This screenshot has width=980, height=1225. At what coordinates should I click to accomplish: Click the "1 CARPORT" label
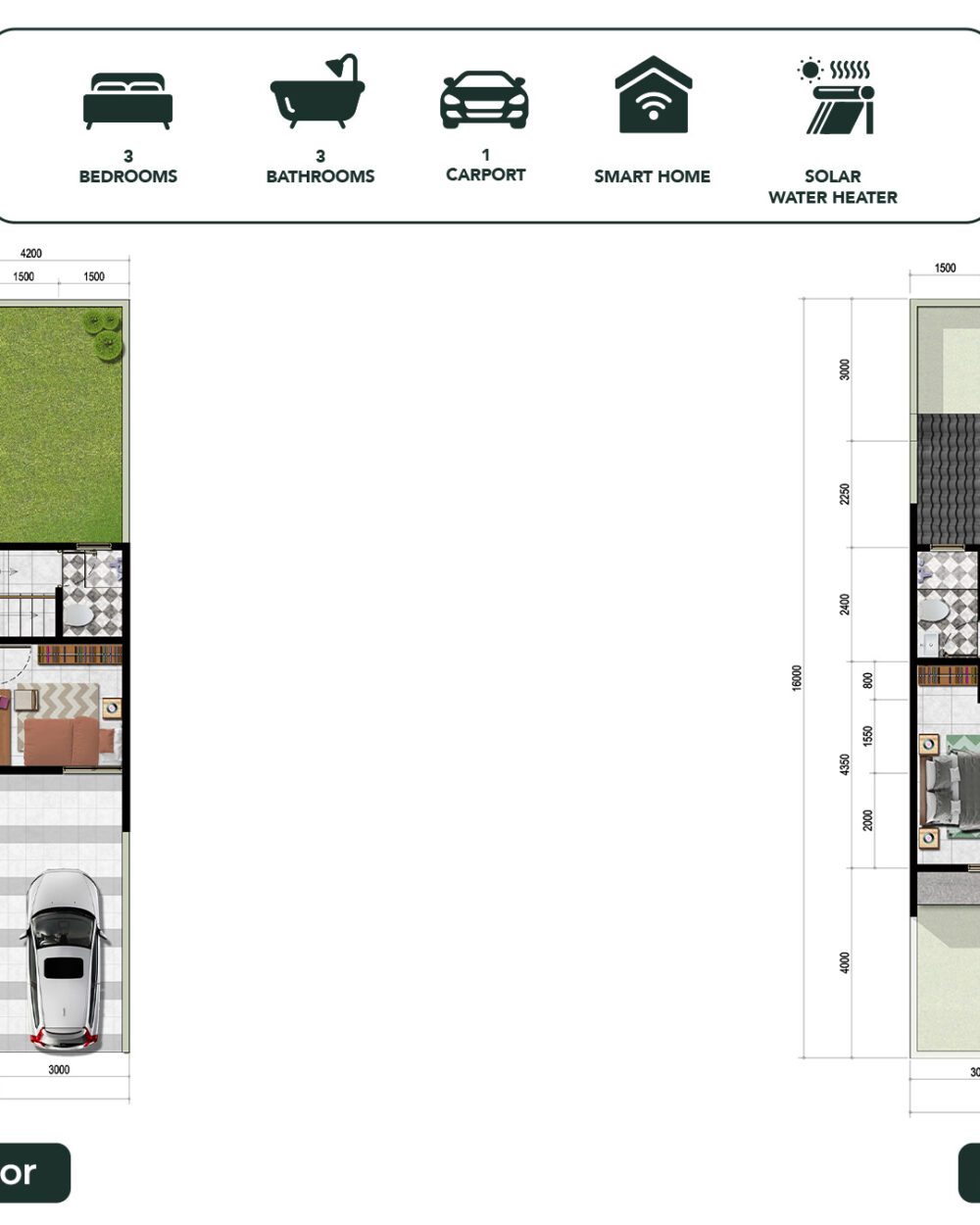pyautogui.click(x=485, y=165)
